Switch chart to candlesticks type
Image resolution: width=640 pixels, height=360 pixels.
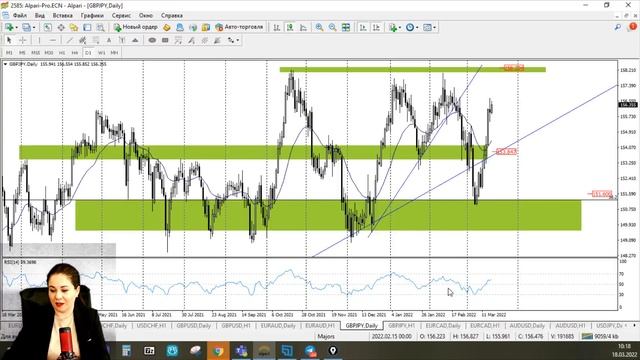click(x=290, y=27)
